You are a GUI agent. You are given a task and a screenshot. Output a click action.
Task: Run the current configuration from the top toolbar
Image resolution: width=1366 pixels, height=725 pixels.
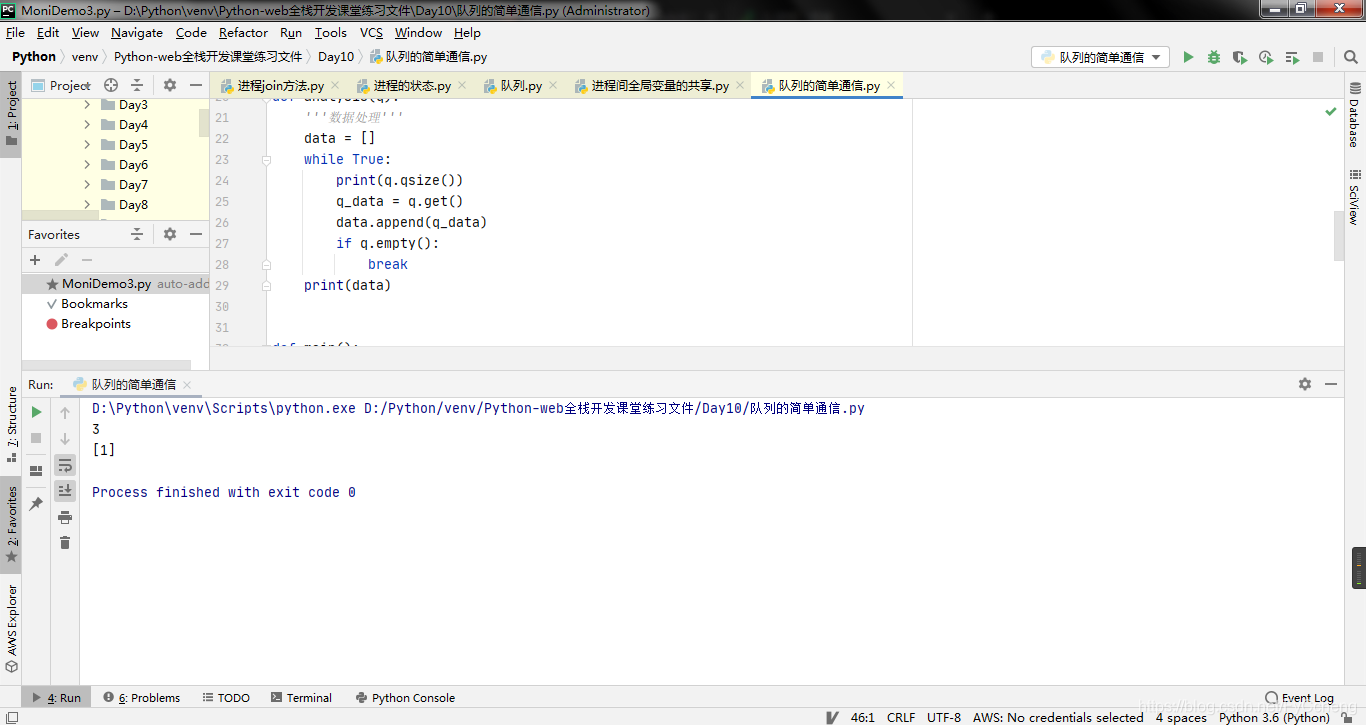click(x=1188, y=57)
